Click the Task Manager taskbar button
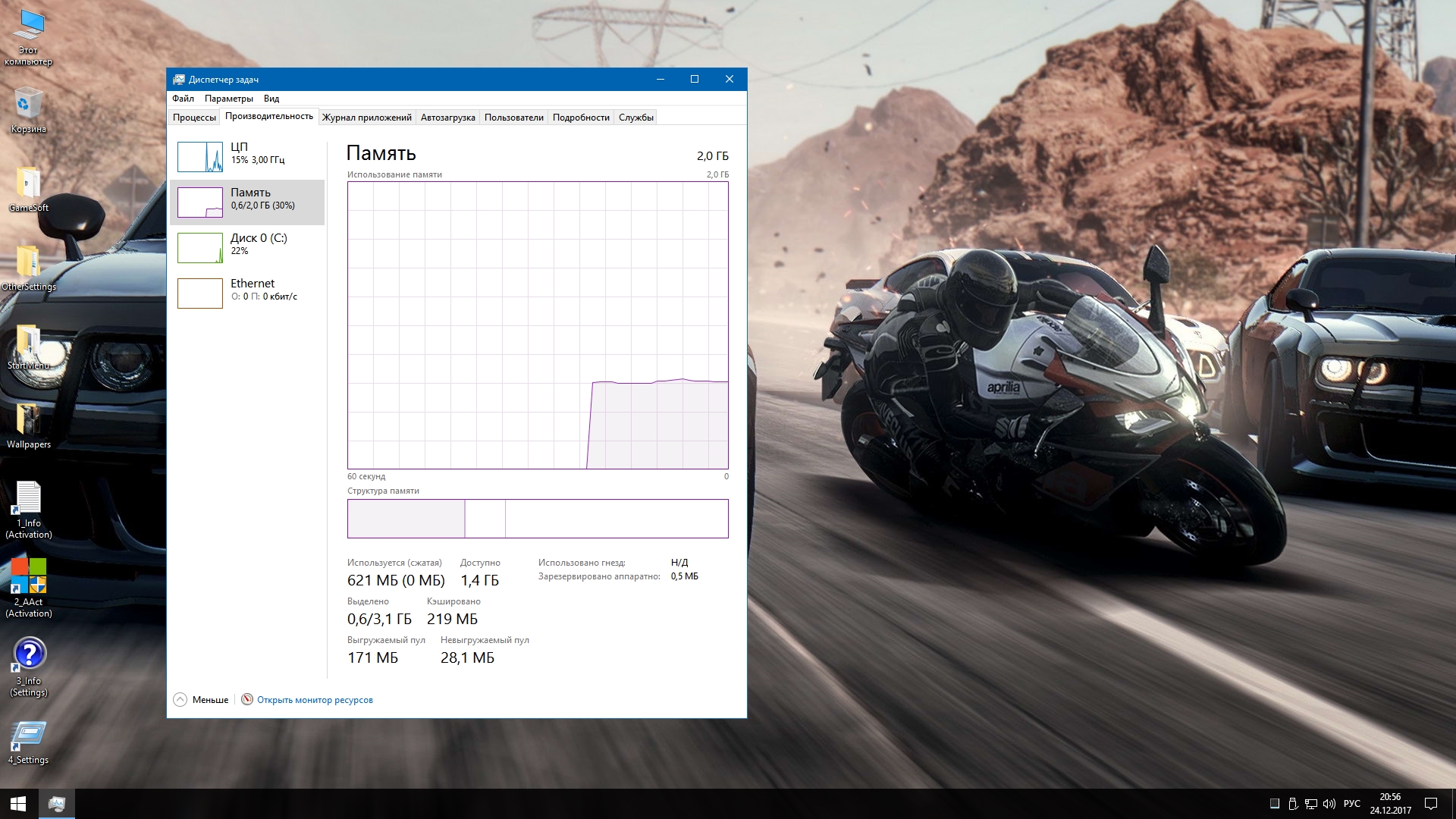 [56, 804]
